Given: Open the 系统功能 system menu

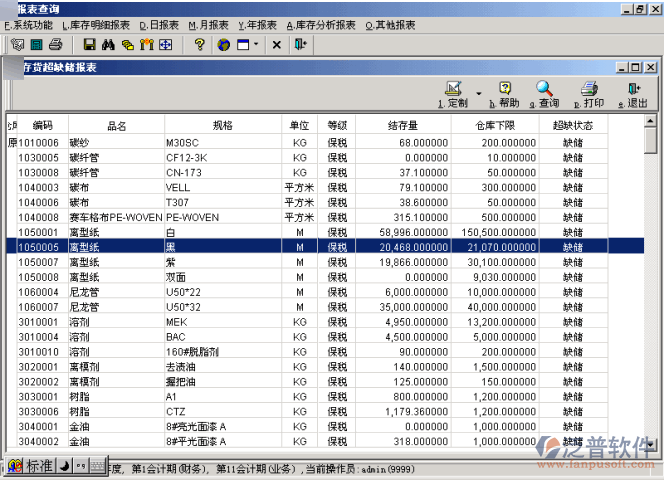Looking at the screenshot, I should click(30, 24).
